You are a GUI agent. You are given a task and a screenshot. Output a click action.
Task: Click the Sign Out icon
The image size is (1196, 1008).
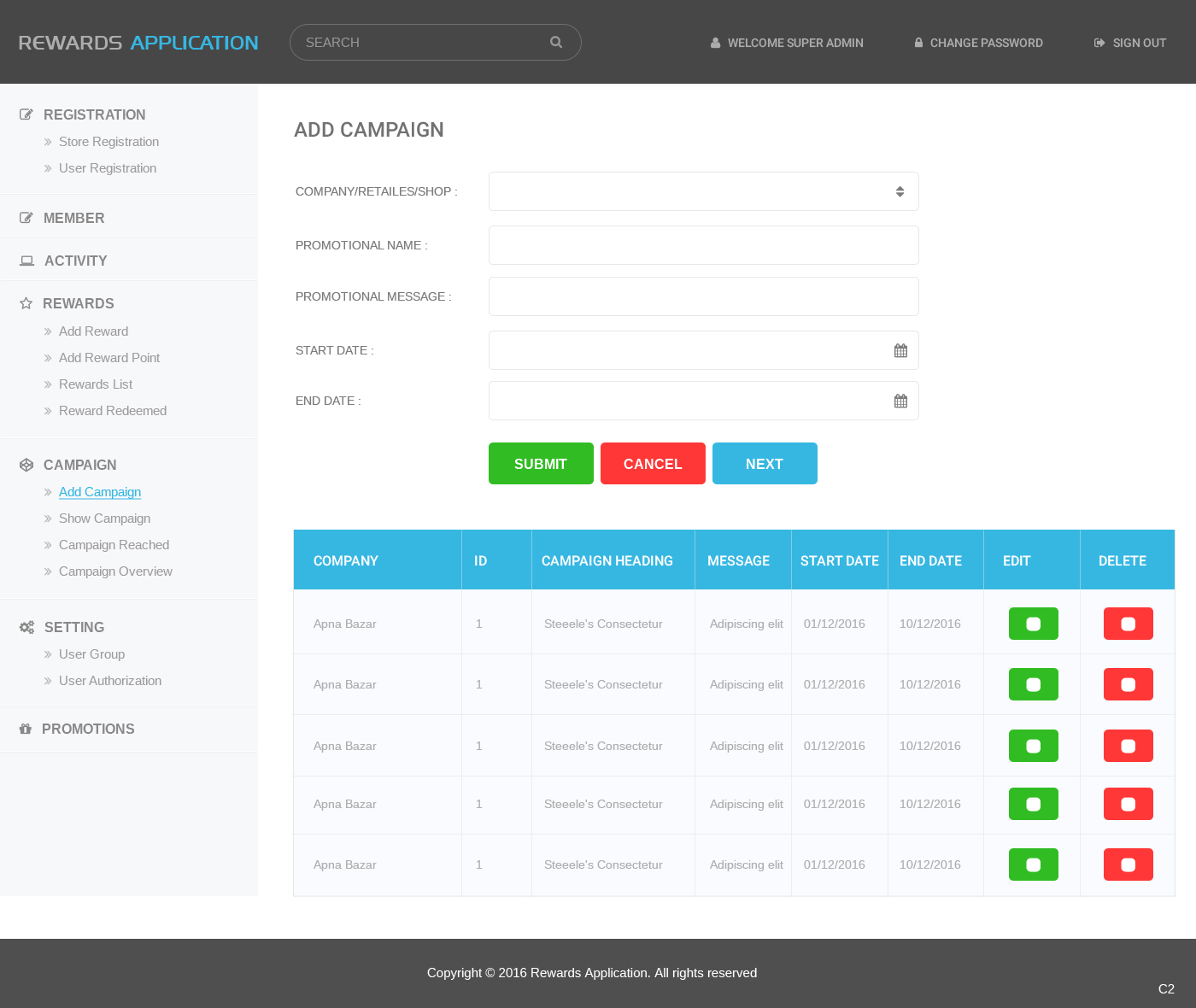[x=1099, y=43]
